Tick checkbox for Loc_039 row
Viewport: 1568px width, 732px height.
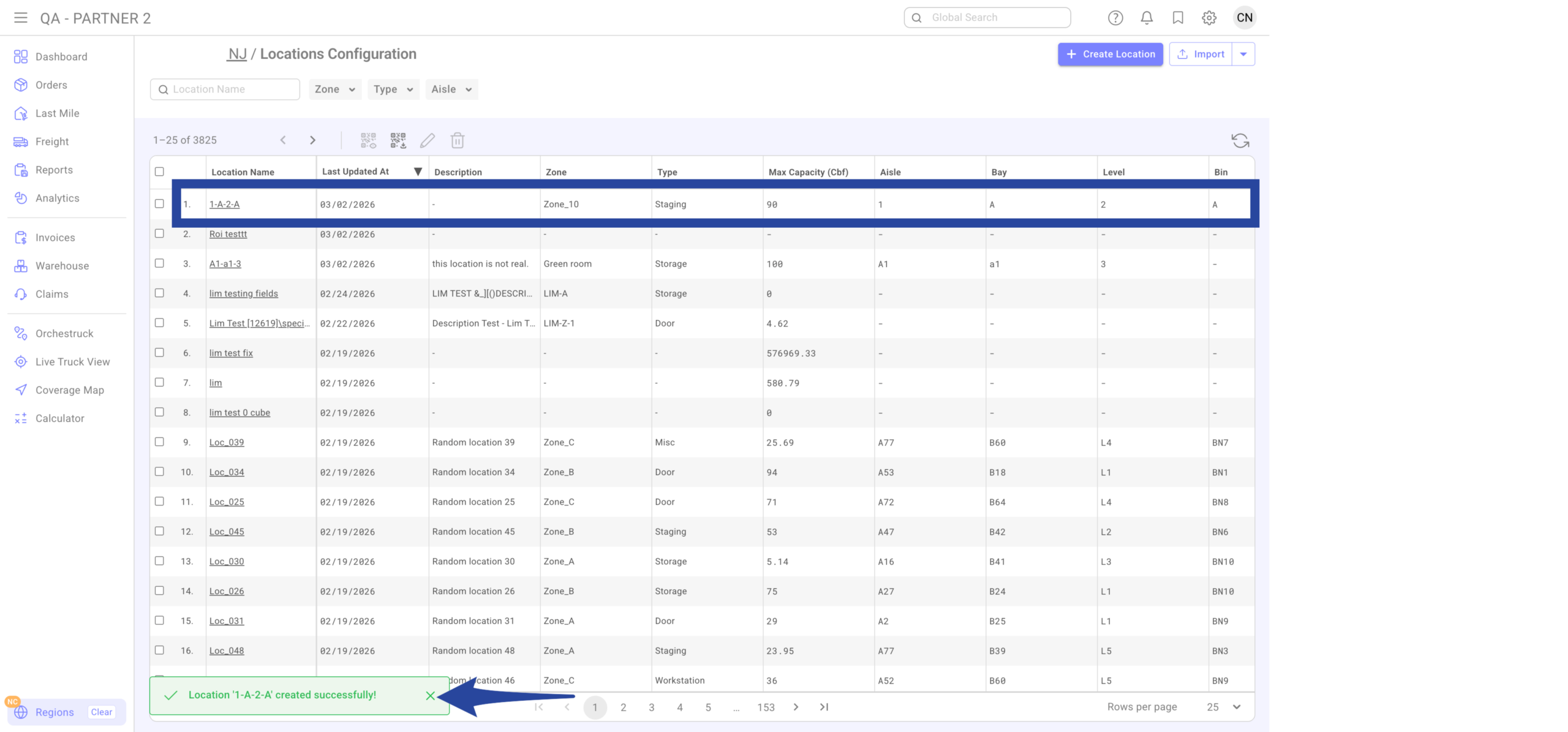click(x=159, y=442)
